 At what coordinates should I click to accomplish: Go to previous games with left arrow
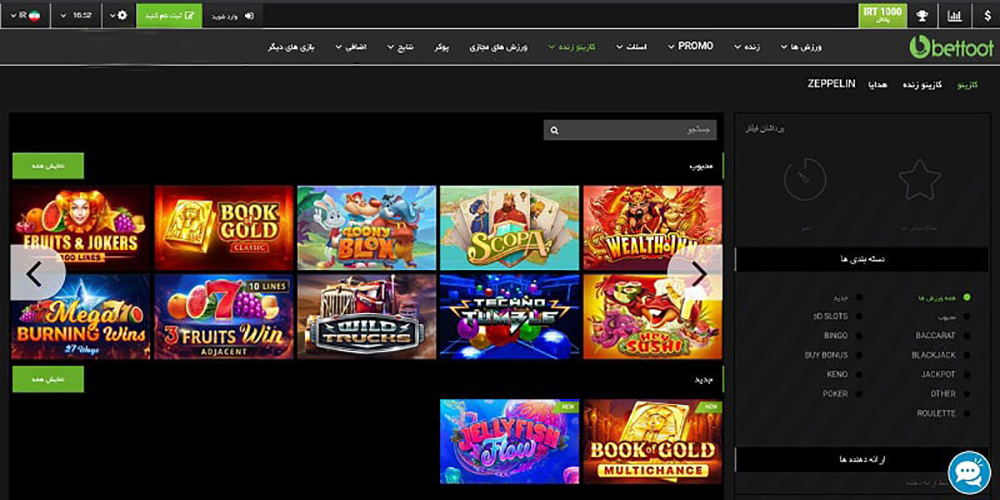coord(36,274)
